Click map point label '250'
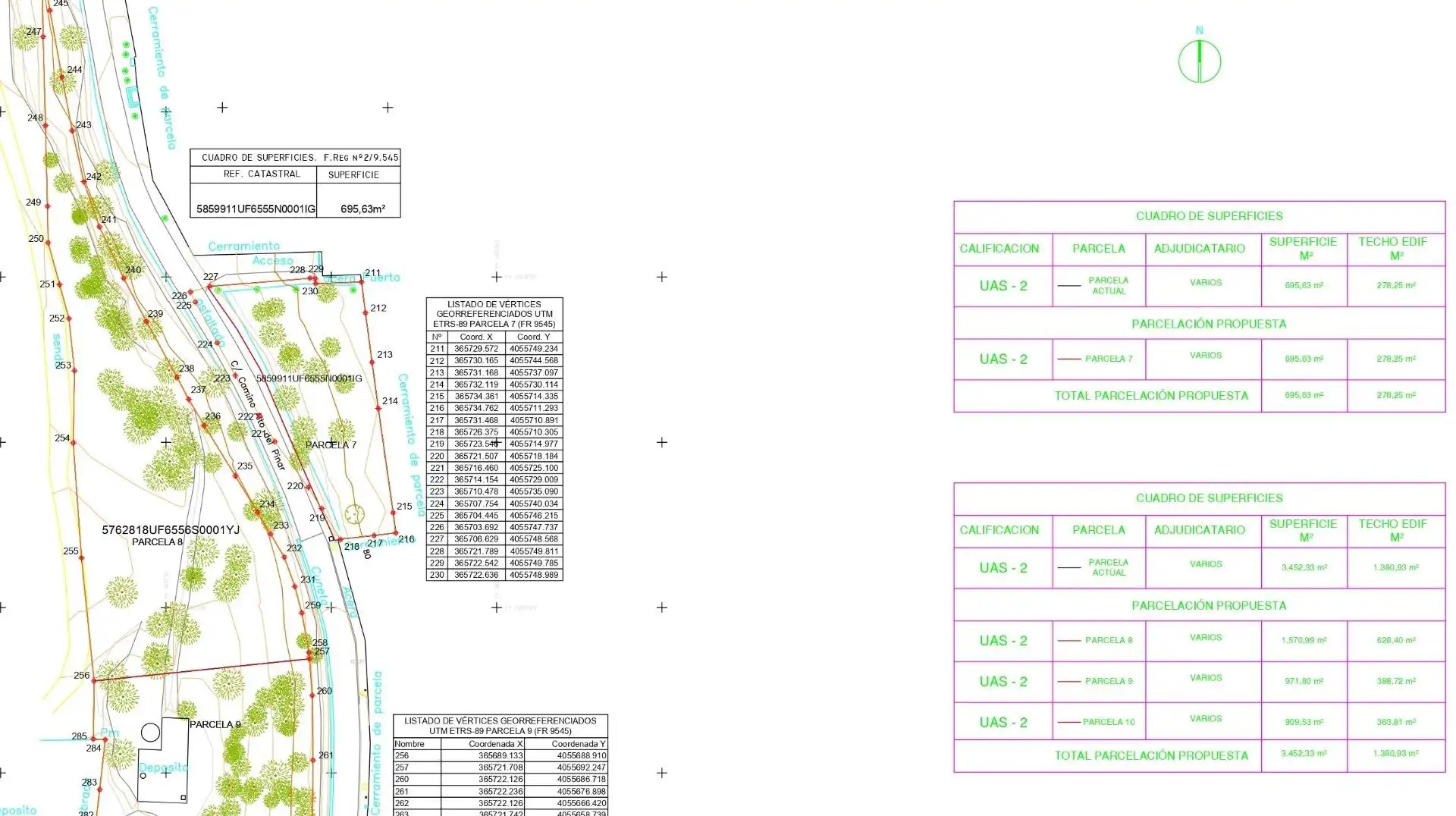Screen dimensions: 1456x816 [x=36, y=238]
